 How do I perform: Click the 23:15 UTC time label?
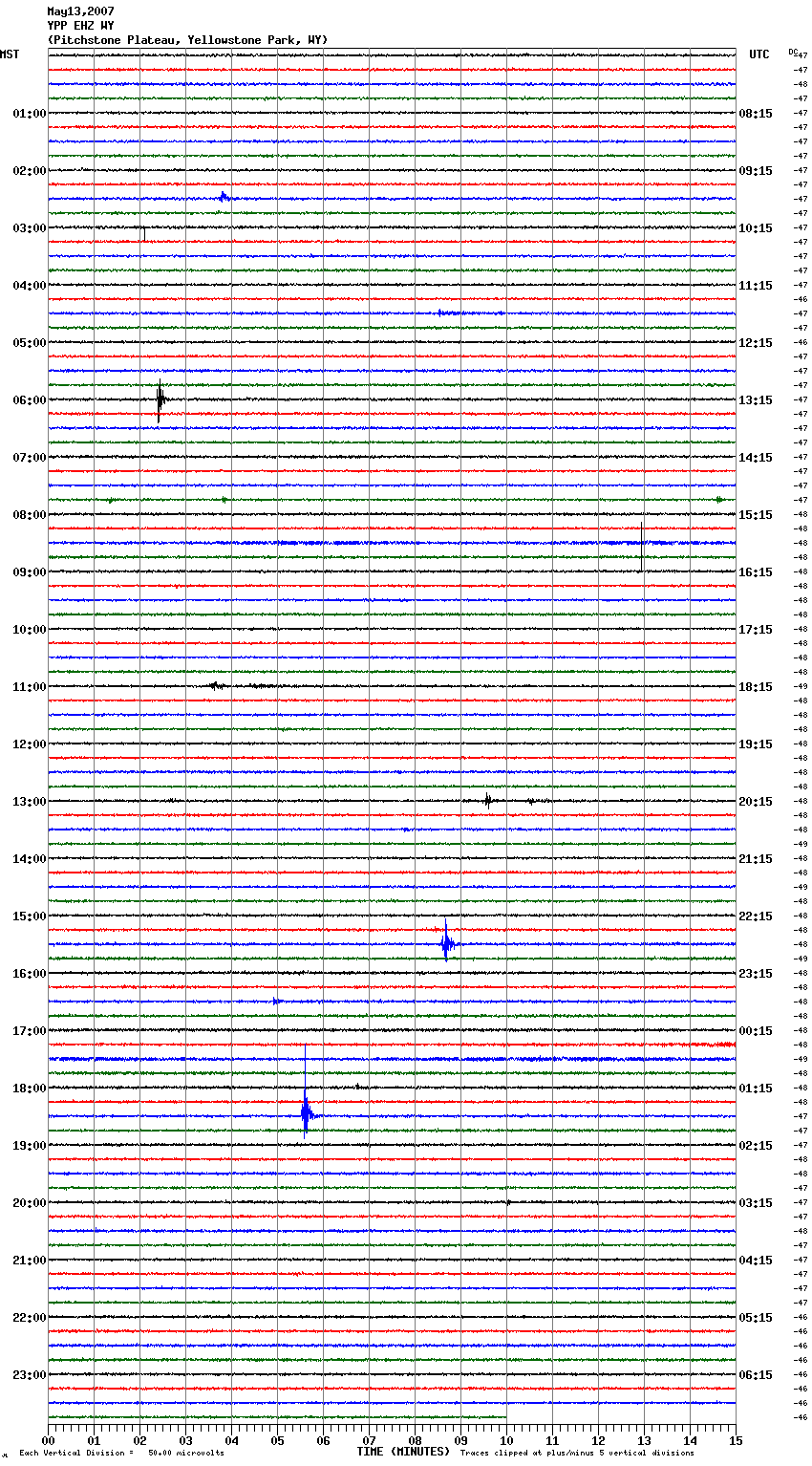[756, 974]
